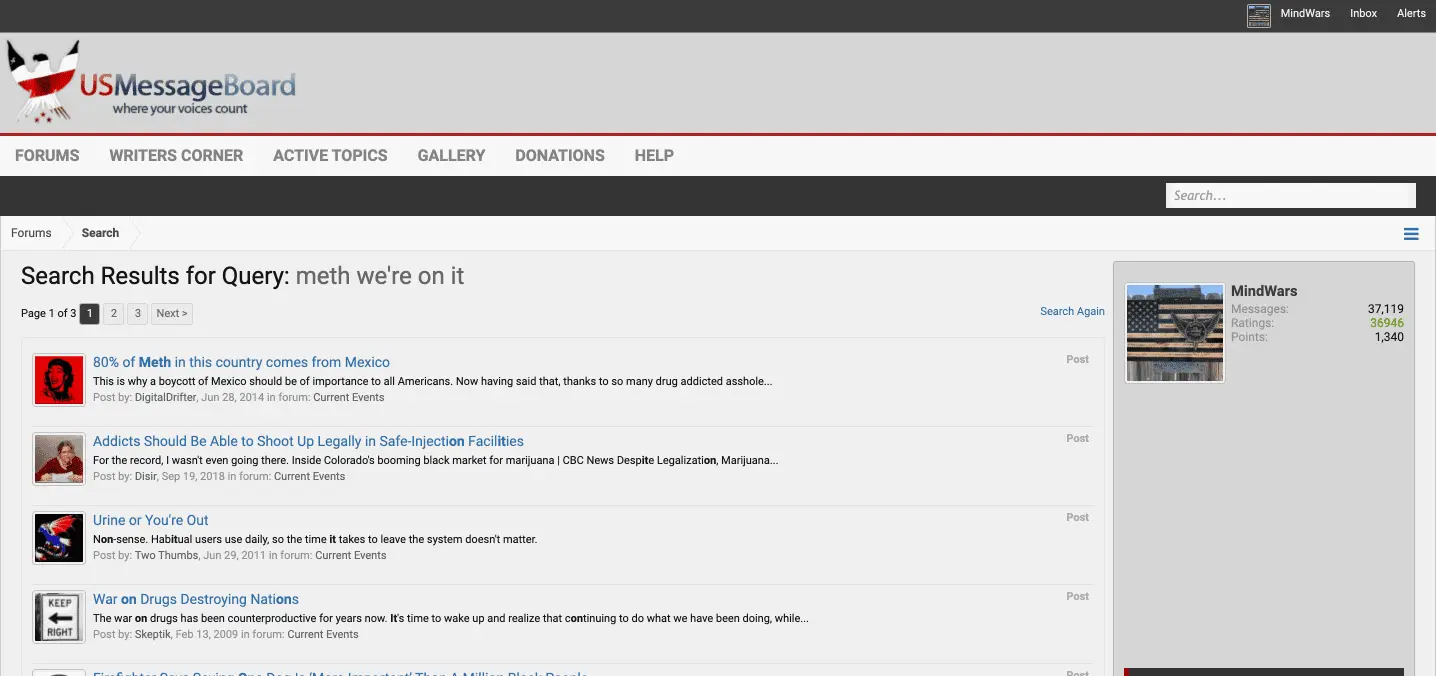Open '80% of Meth' thread title
This screenshot has height=676, width=1436.
241,362
